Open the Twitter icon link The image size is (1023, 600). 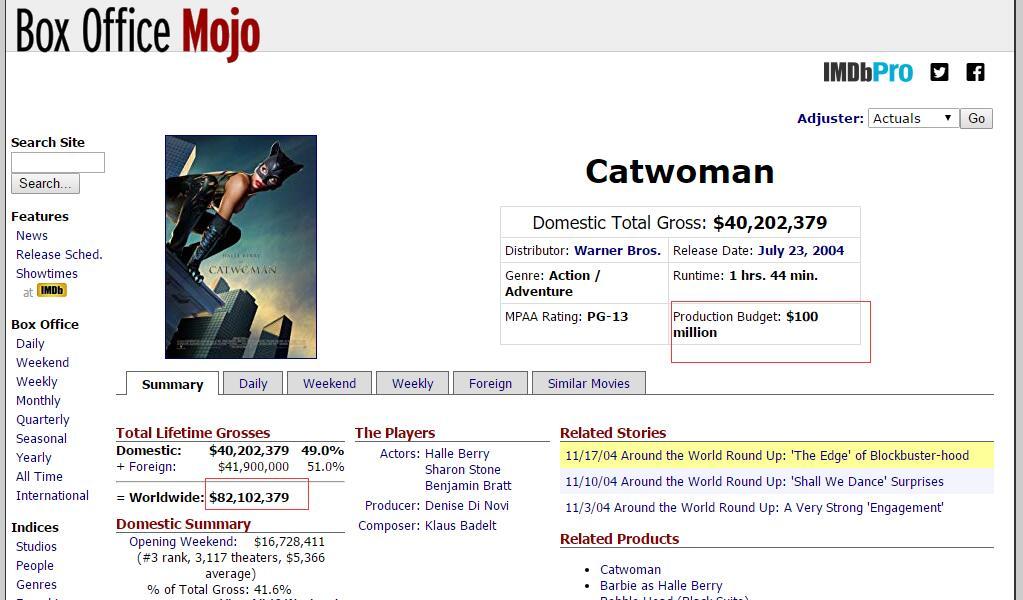[939, 72]
